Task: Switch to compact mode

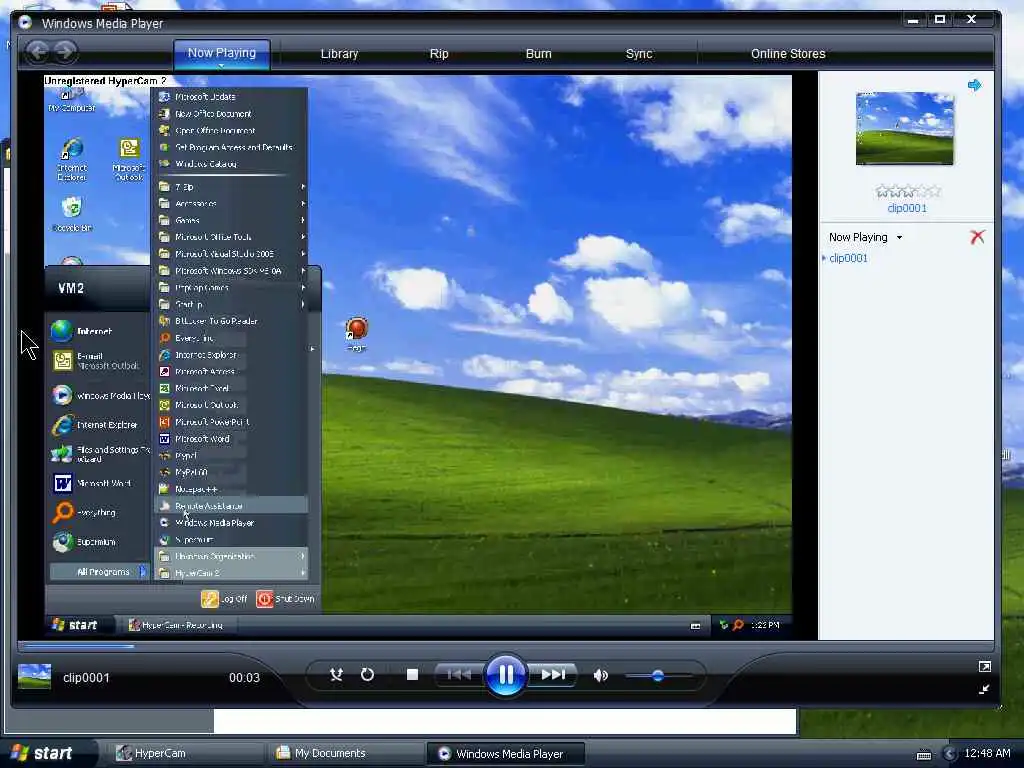Action: [984, 689]
